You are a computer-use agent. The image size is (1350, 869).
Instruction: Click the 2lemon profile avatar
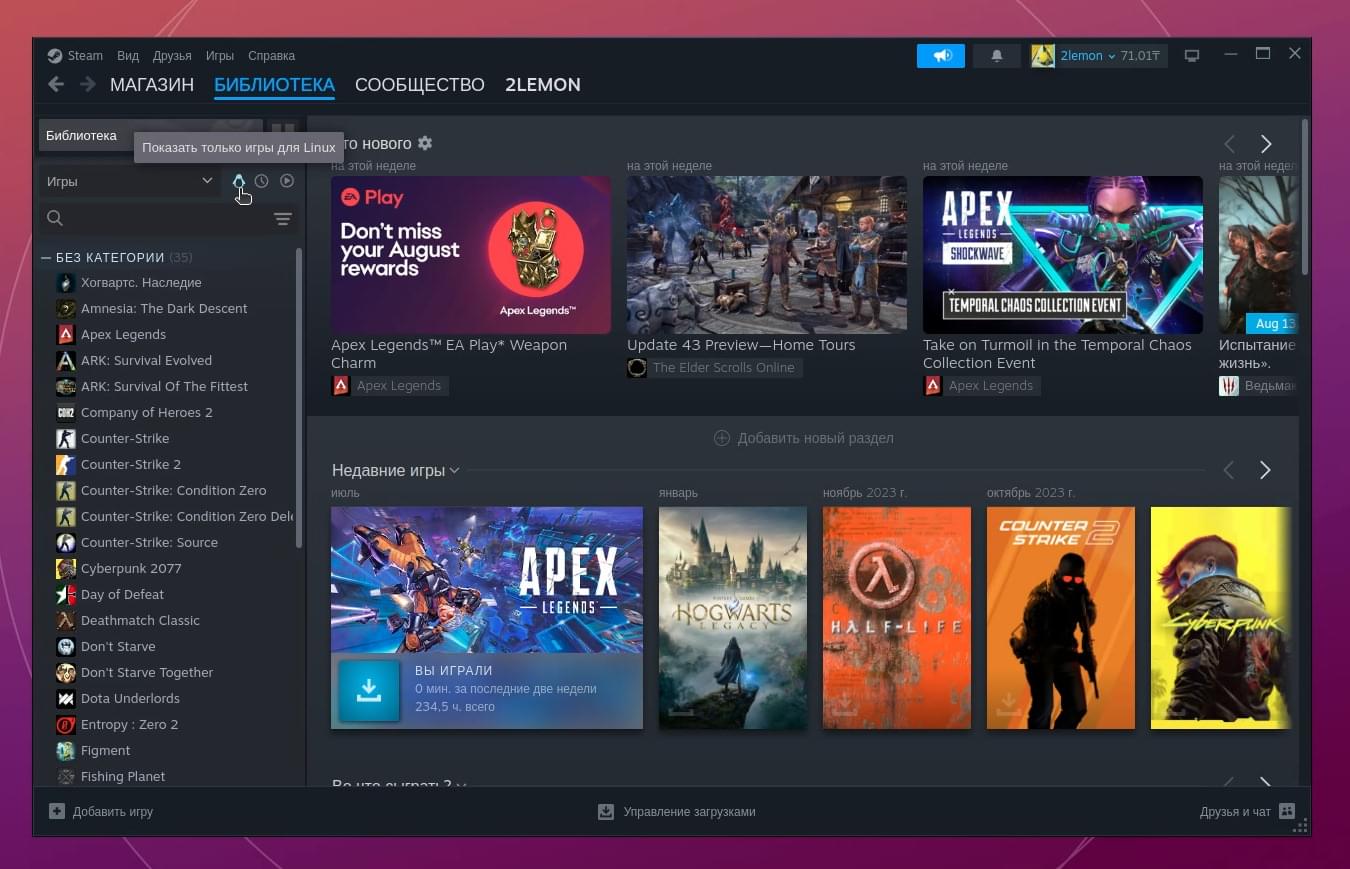coord(1043,56)
